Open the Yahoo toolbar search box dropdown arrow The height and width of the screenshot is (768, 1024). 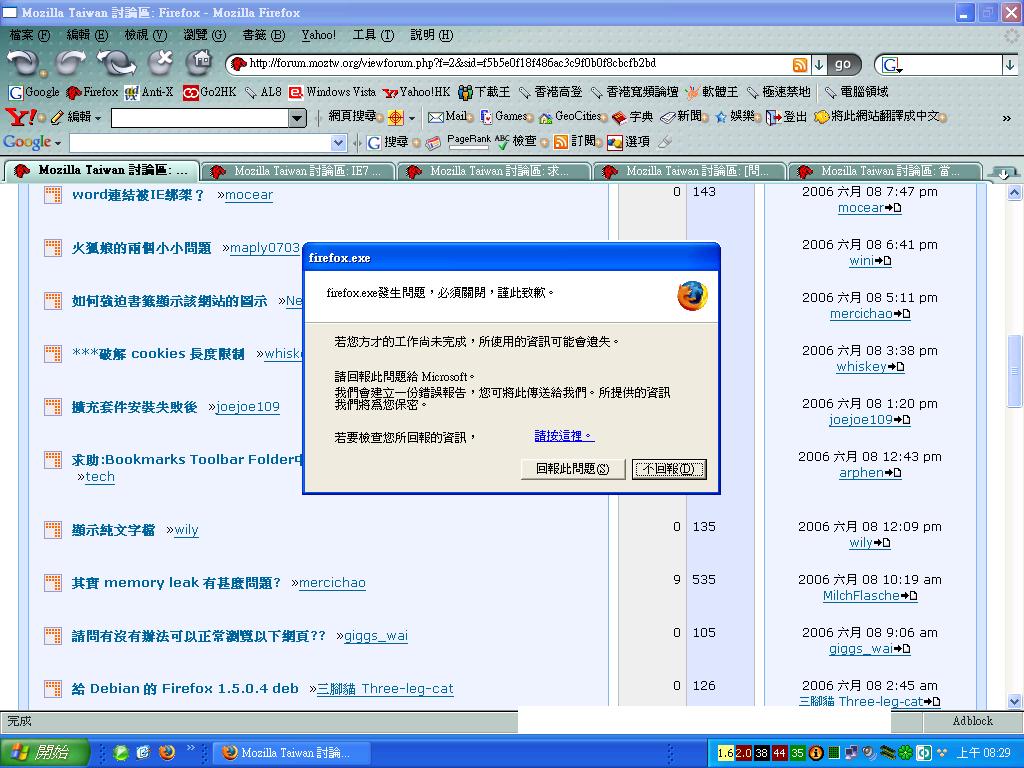(x=297, y=118)
